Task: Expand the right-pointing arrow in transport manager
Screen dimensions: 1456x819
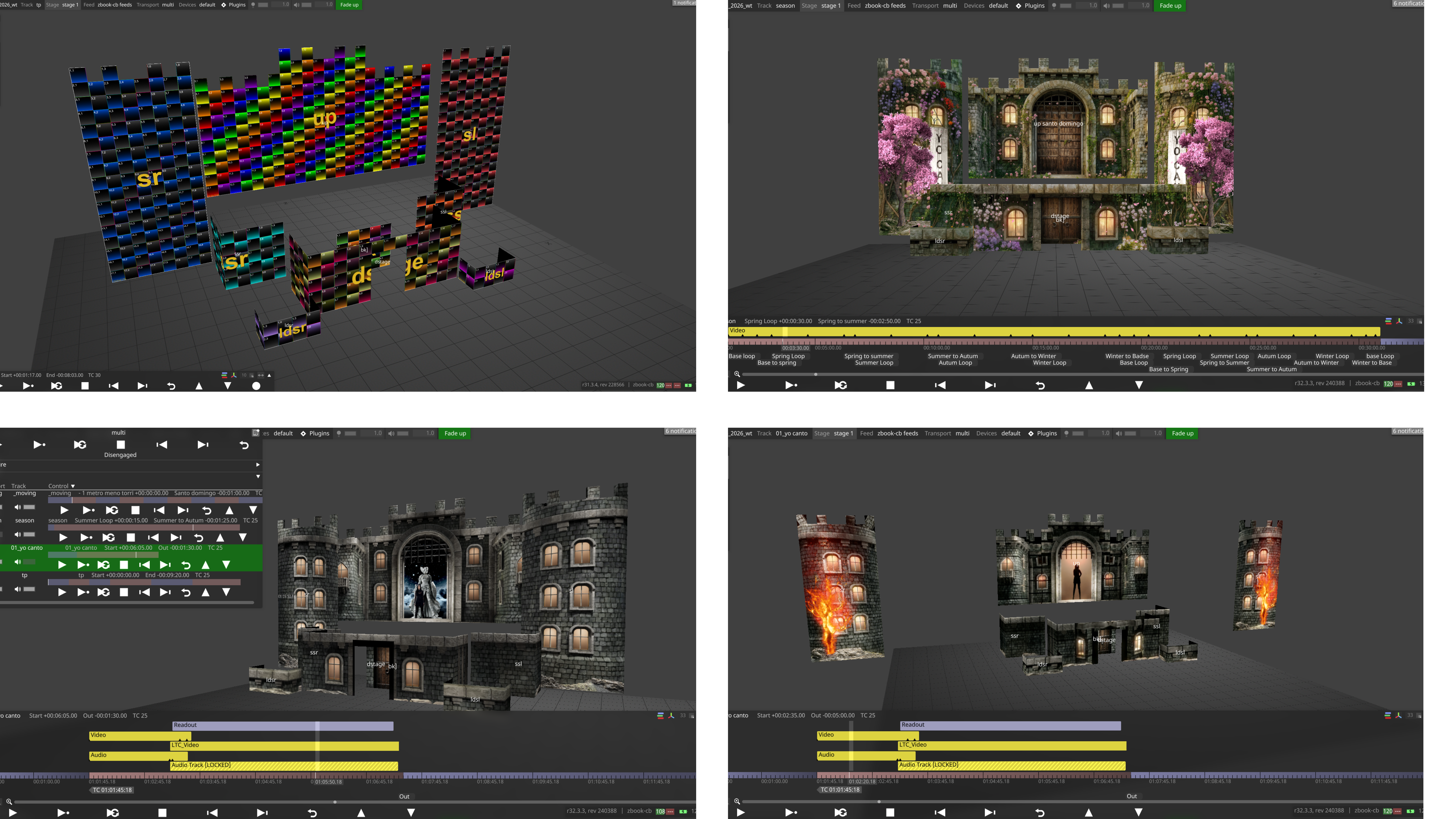Action: (x=258, y=465)
